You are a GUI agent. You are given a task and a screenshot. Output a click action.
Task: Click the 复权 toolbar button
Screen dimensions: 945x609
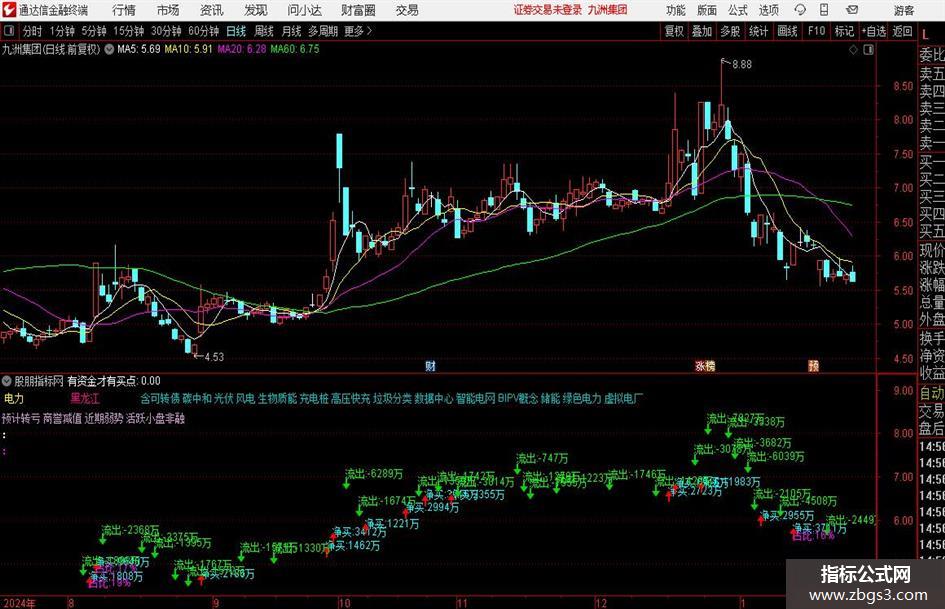tap(674, 31)
